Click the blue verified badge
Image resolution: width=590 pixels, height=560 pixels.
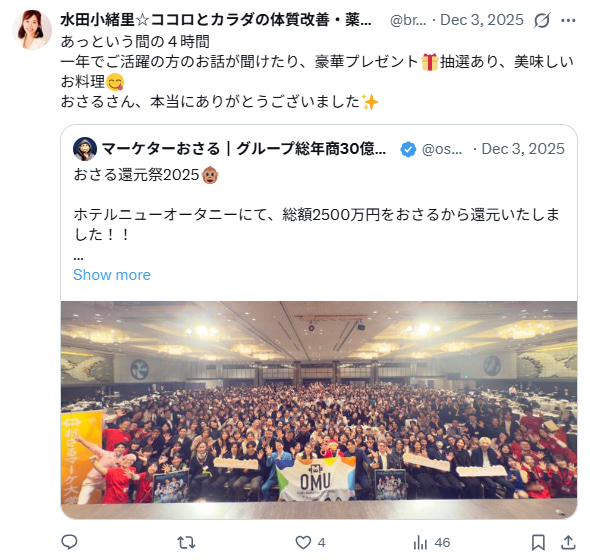pos(408,149)
